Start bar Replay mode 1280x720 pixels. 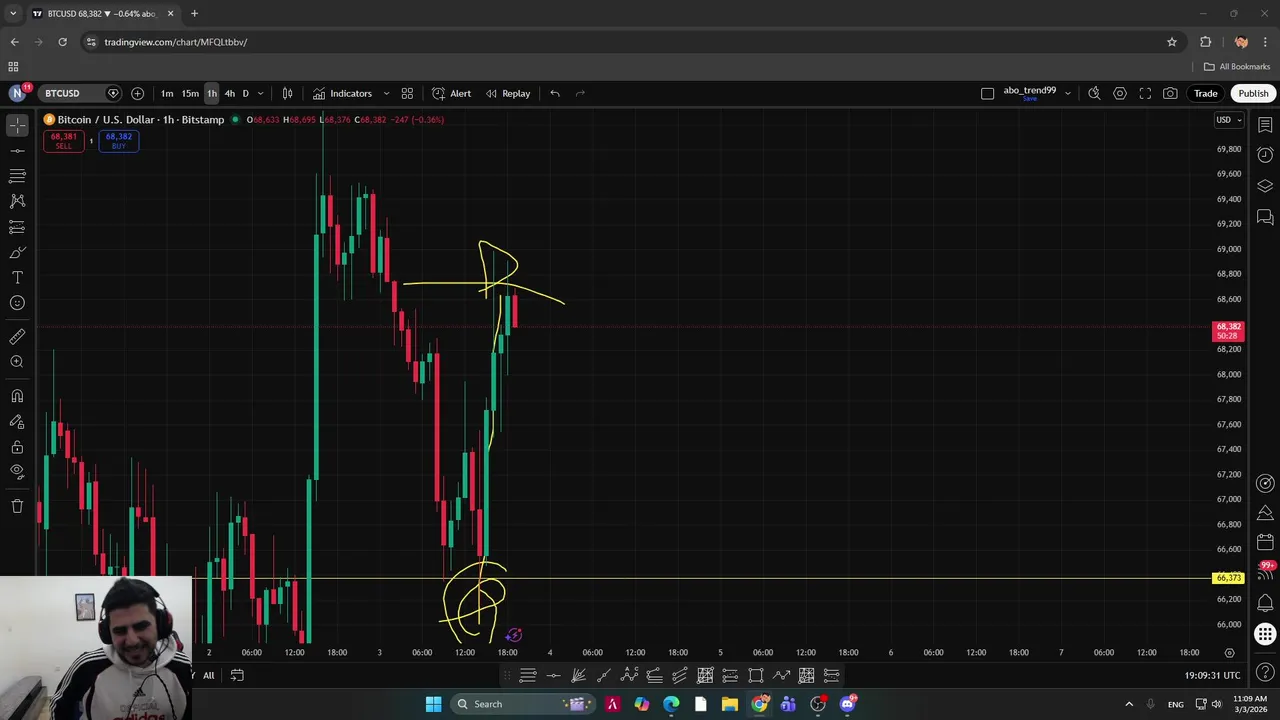[508, 93]
